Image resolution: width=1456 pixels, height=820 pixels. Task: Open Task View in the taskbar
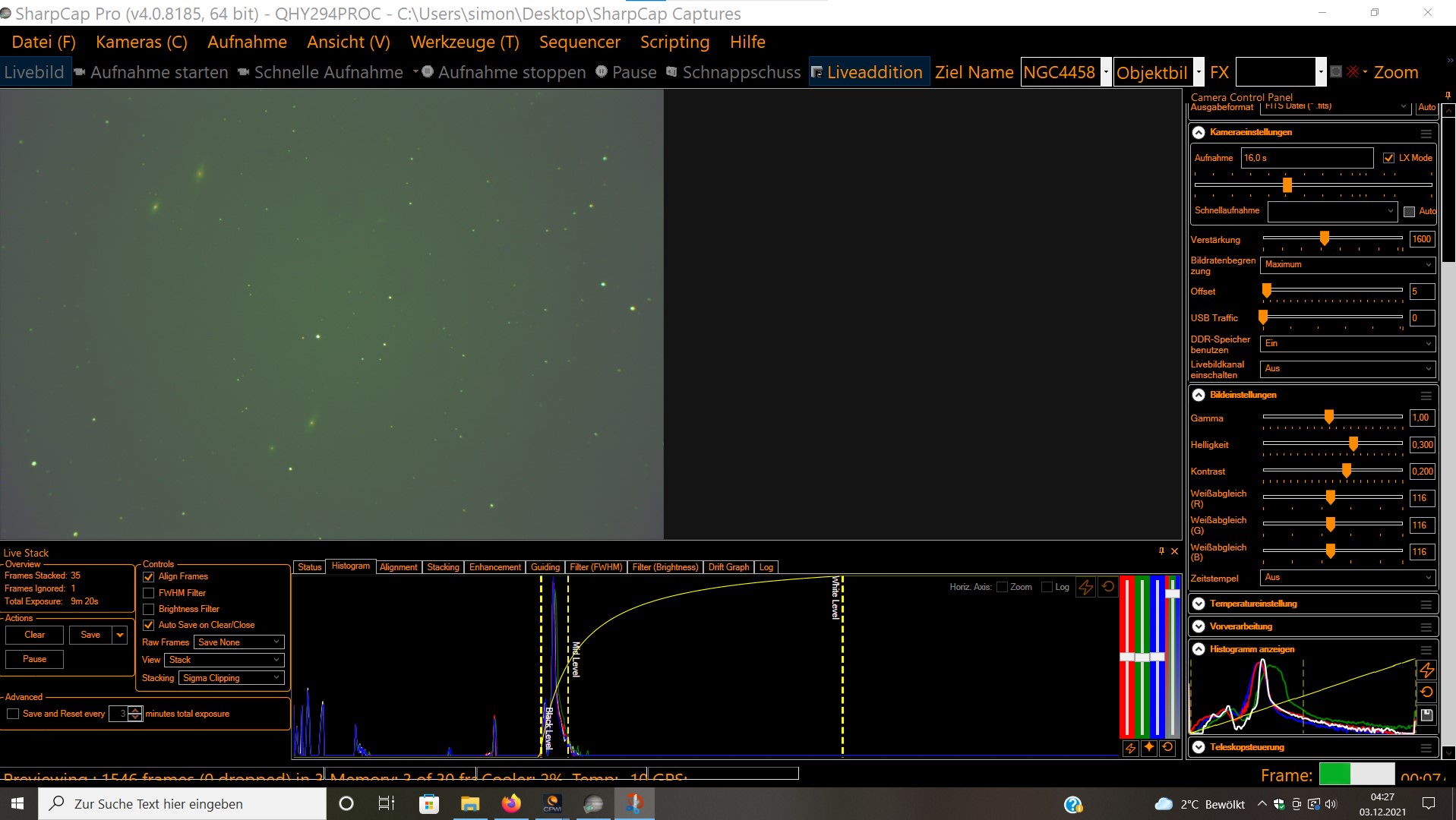387,803
